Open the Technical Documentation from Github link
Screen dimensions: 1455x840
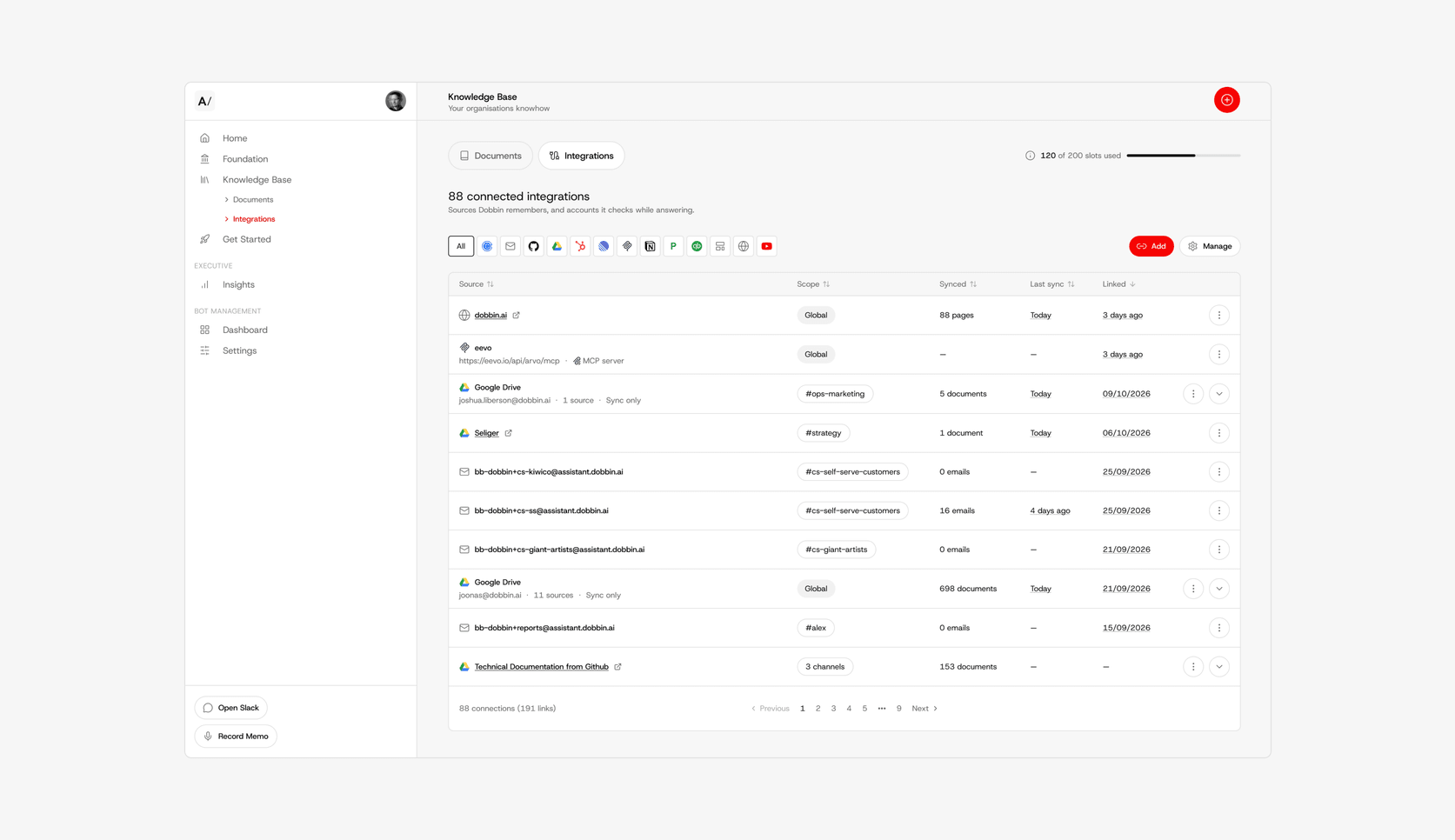pos(542,667)
